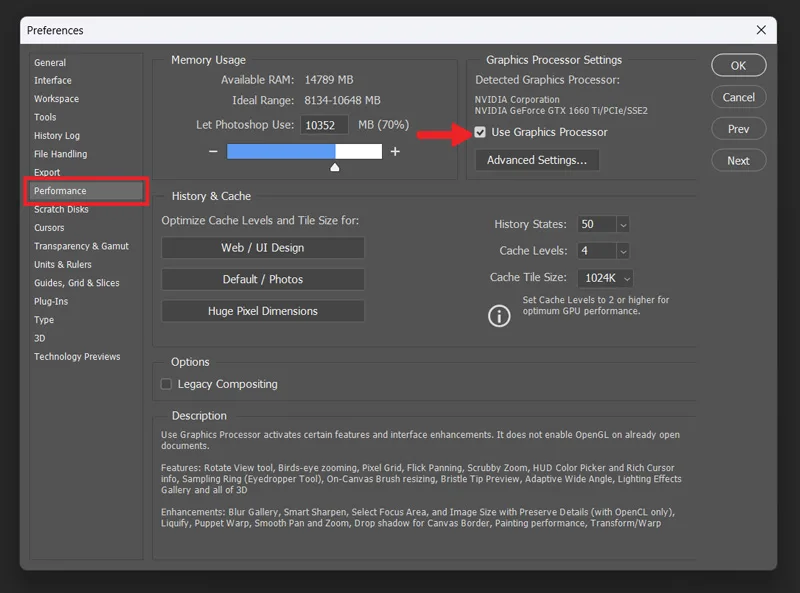
Task: Click the minus icon to decrease memory
Action: [x=213, y=152]
